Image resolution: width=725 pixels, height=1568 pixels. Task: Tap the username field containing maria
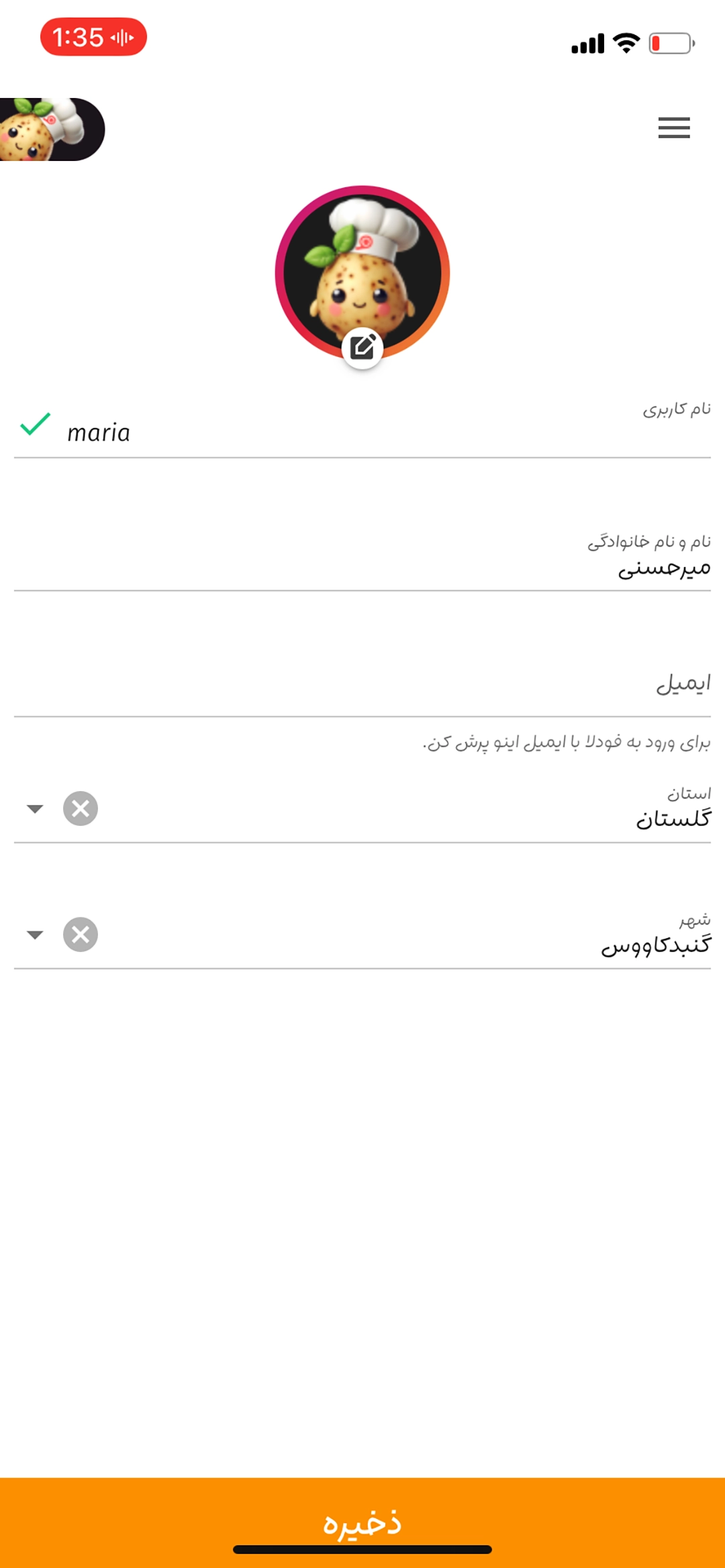(x=376, y=433)
